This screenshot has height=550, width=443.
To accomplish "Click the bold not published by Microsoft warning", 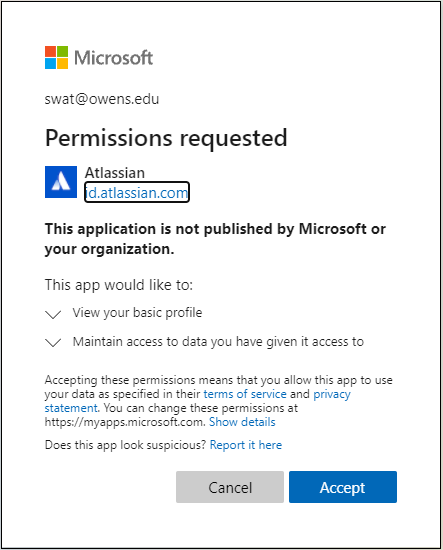I will point(215,239).
